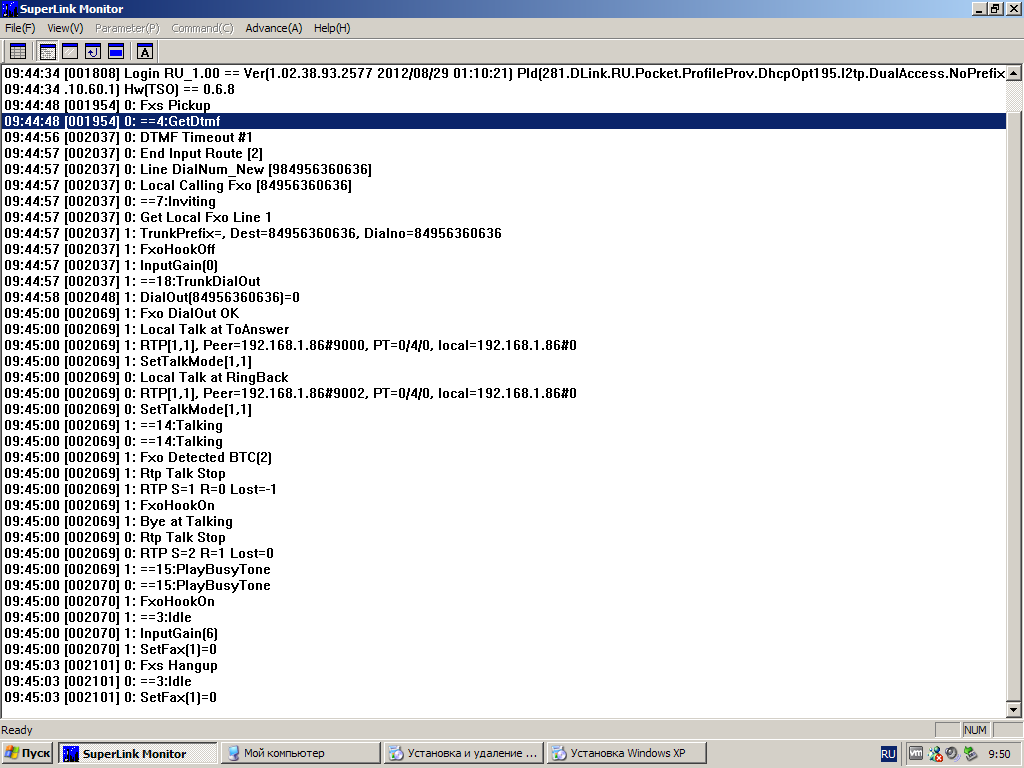The height and width of the screenshot is (768, 1024).
Task: Click the Safely Remove Hardware tray icon
Action: (970, 753)
